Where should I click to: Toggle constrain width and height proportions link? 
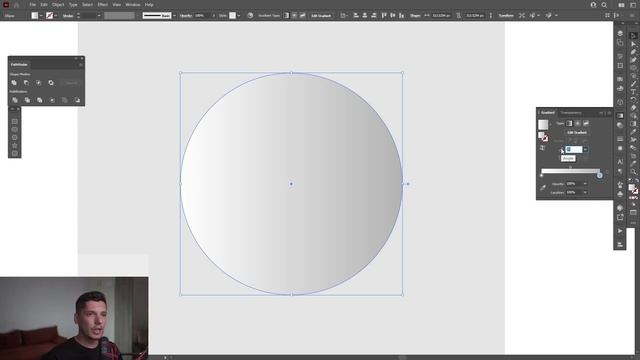pyautogui.click(x=459, y=16)
